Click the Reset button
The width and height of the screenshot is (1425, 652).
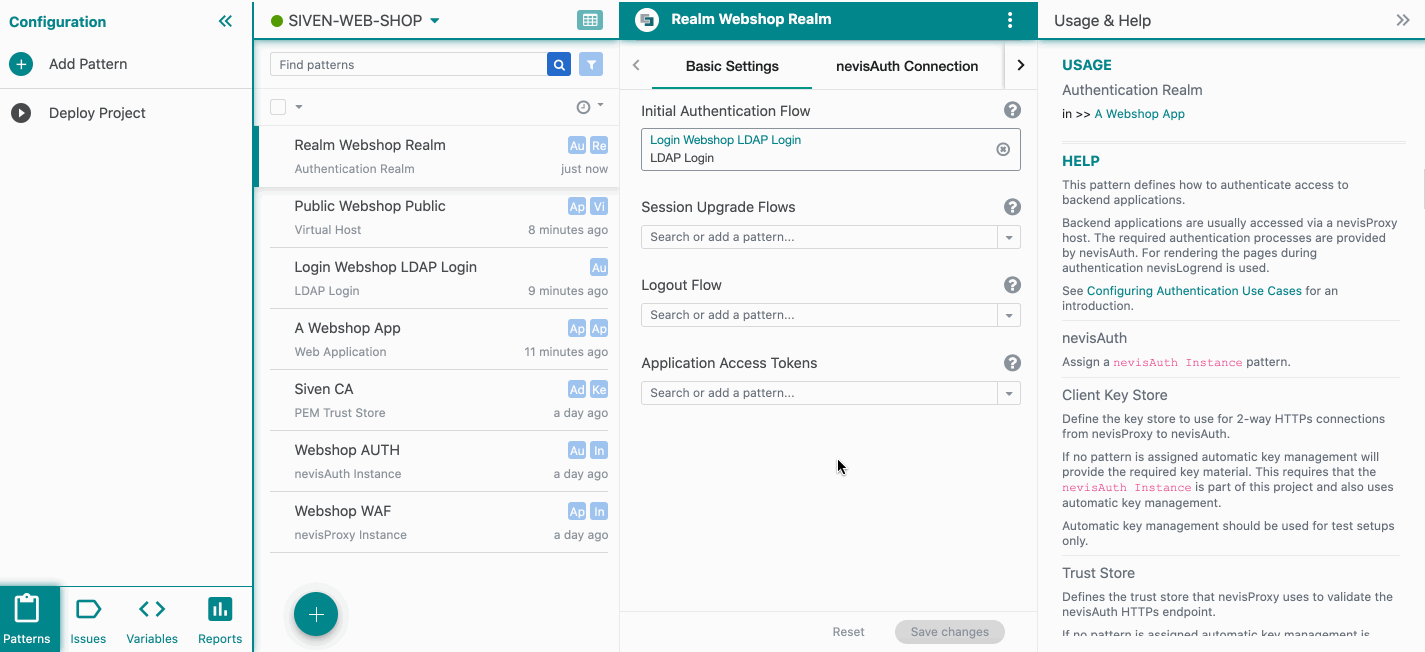click(x=848, y=632)
